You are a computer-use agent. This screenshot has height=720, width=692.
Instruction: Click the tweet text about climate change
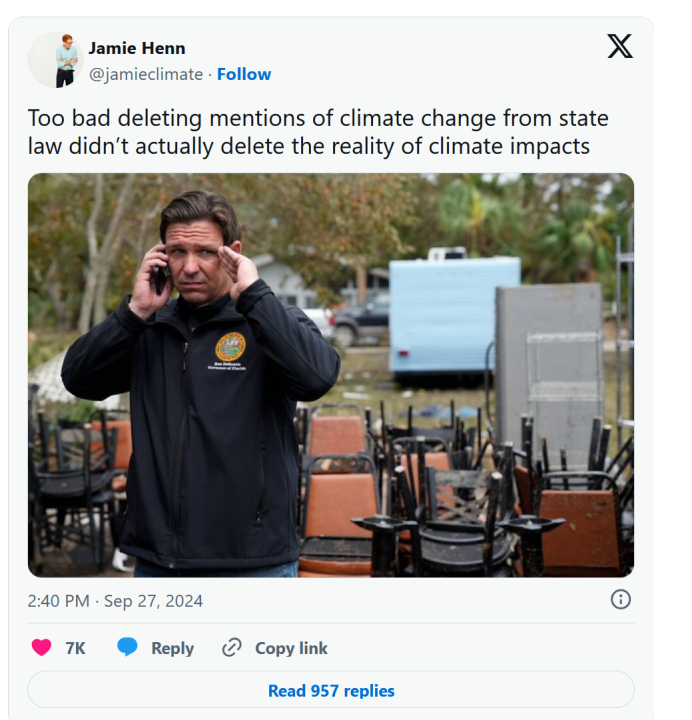(318, 132)
